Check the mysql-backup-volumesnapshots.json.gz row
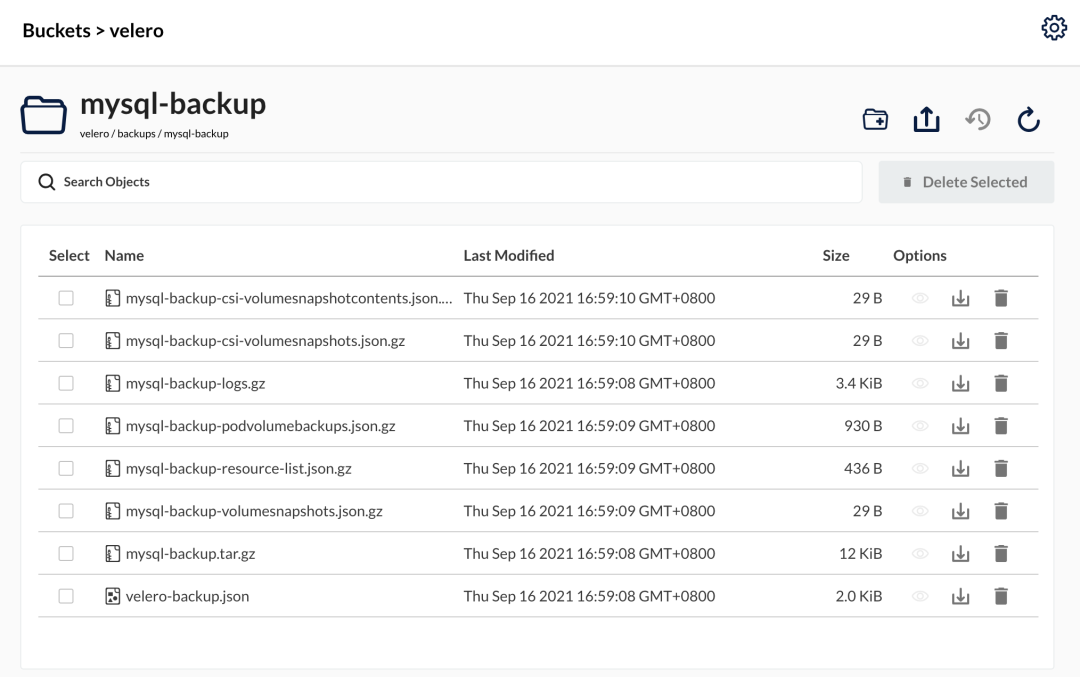The width and height of the screenshot is (1080, 677). point(66,511)
